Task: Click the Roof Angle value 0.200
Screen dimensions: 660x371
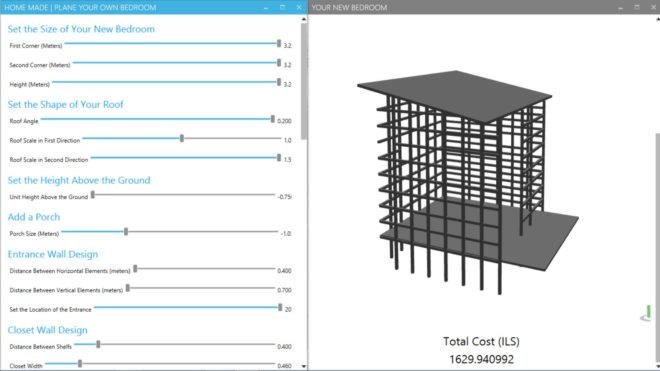Action: pyautogui.click(x=284, y=121)
